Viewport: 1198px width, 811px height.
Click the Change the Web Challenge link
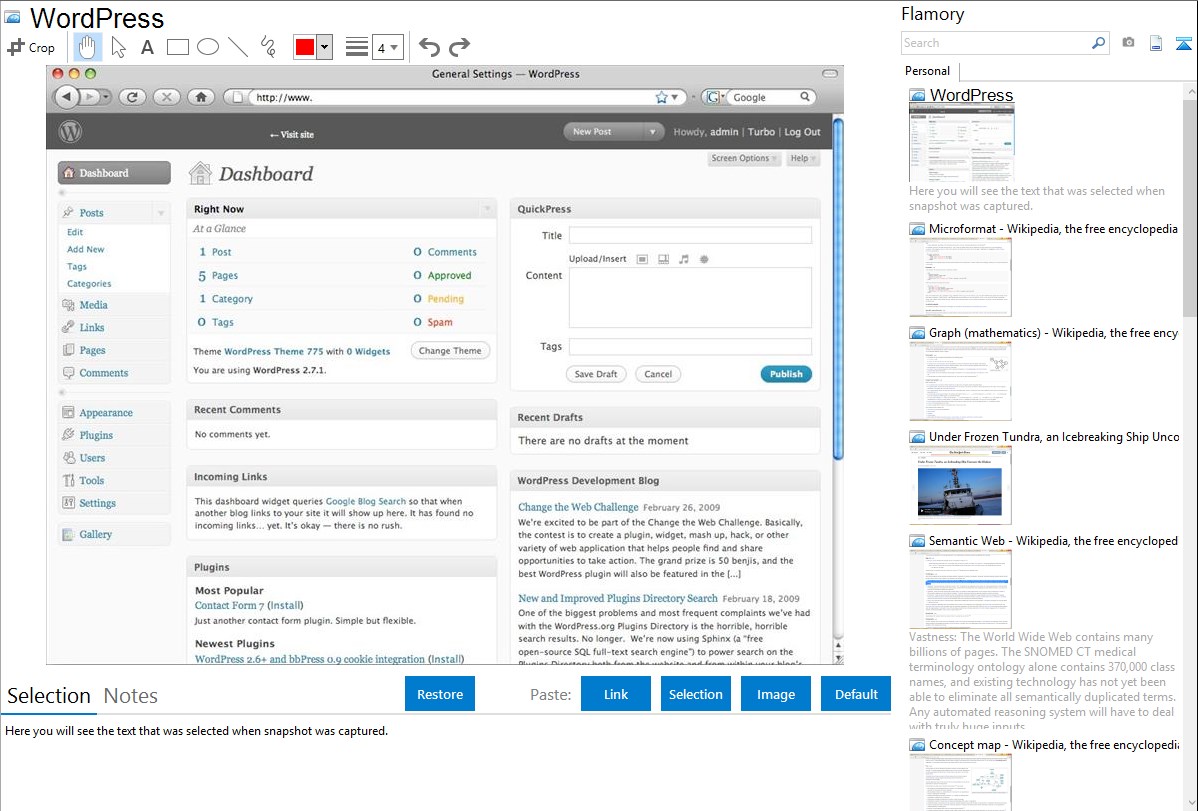[x=578, y=507]
